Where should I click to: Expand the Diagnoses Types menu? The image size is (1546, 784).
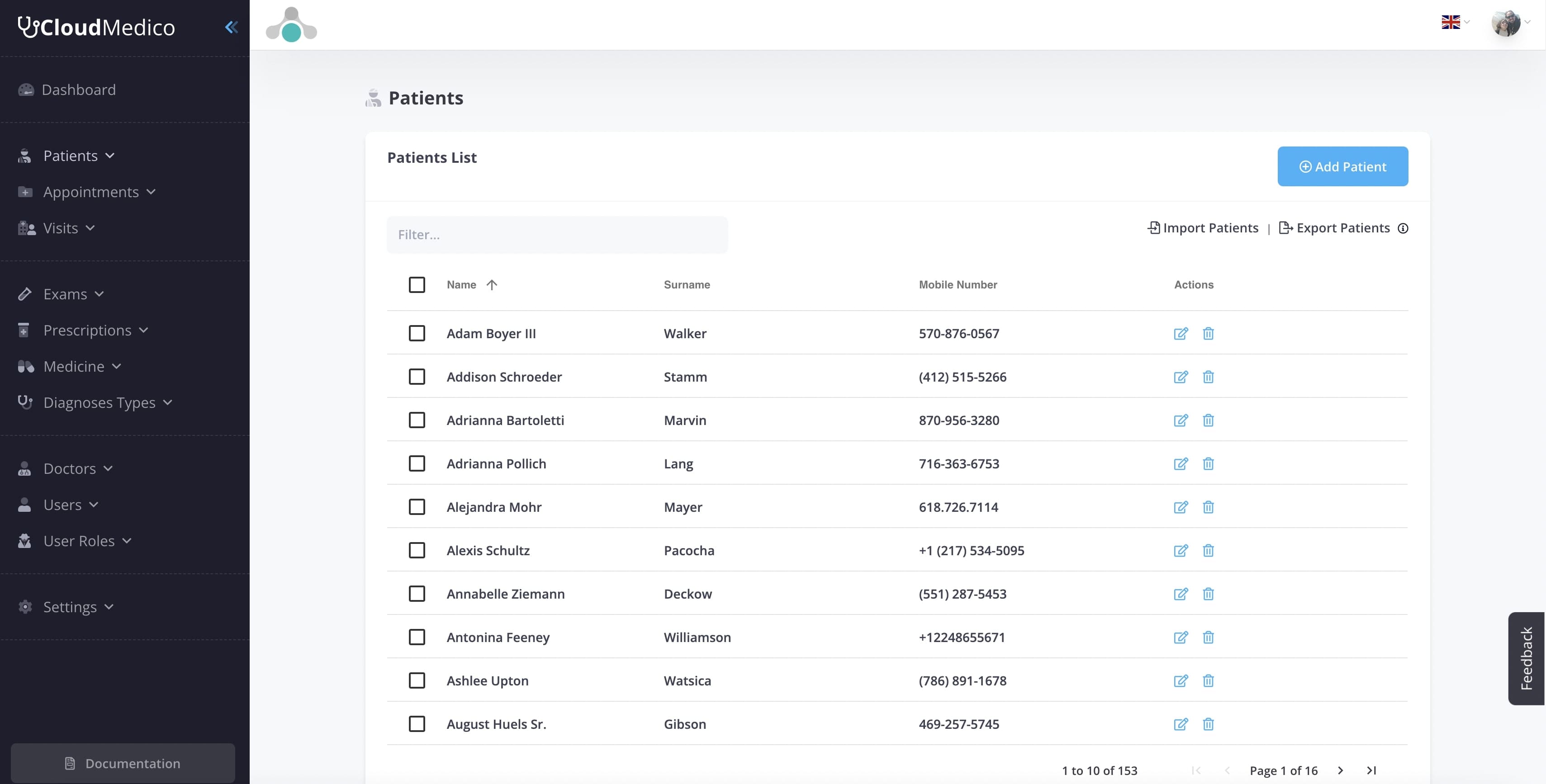click(x=99, y=402)
